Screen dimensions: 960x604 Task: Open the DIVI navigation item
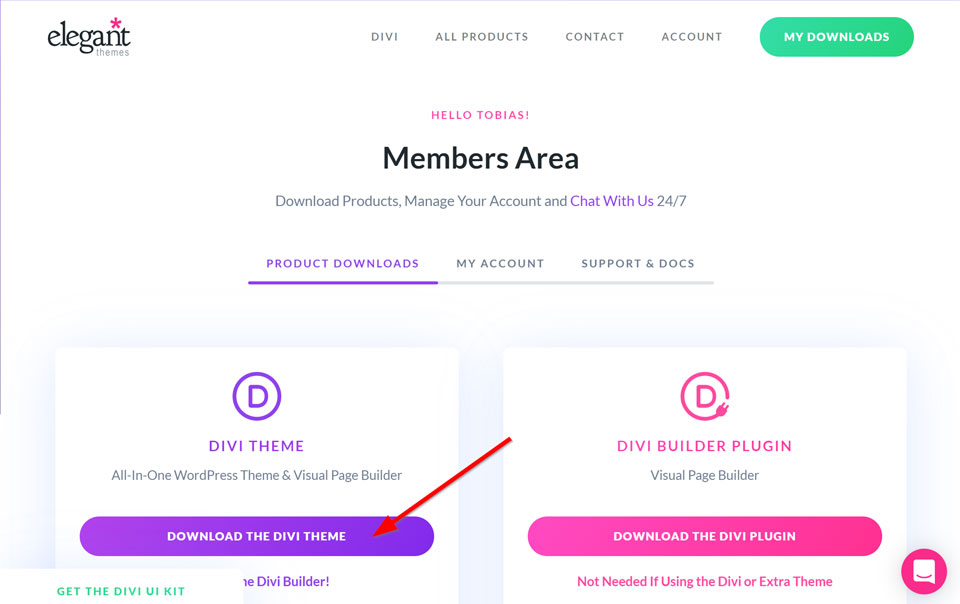384,37
